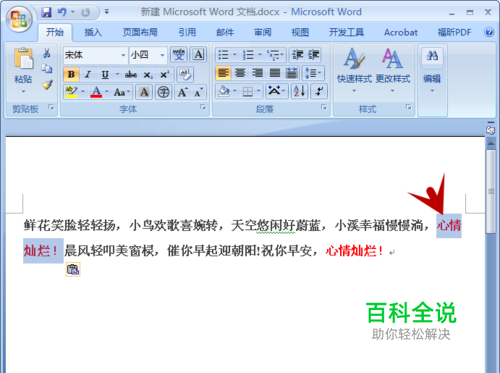Apply character border A icon
Screen dimensions: 500x373
[x=198, y=55]
